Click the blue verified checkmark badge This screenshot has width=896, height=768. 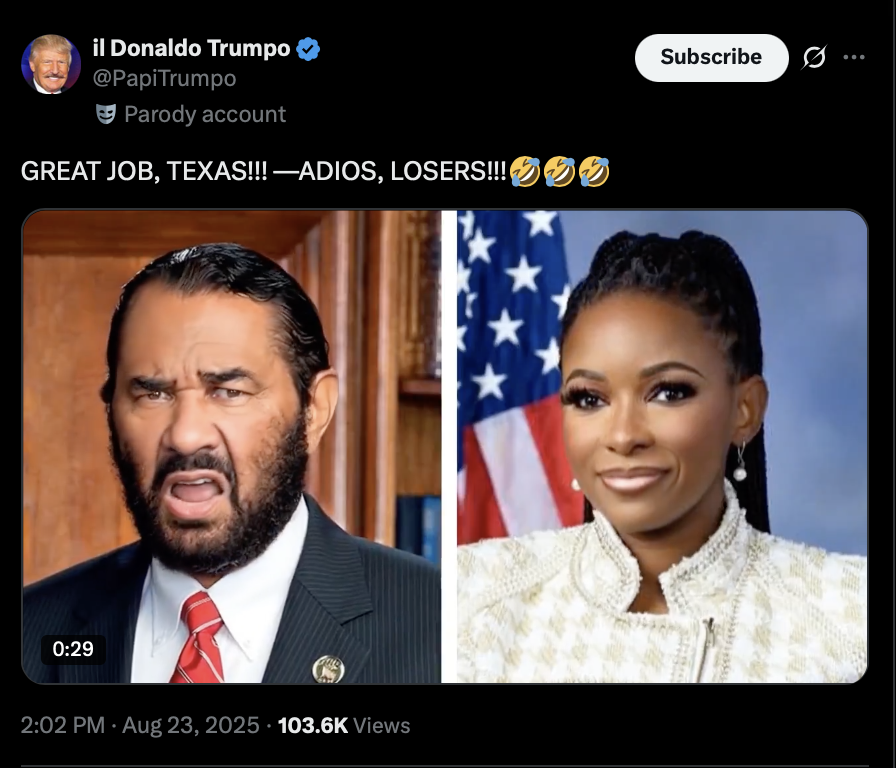pyautogui.click(x=308, y=49)
